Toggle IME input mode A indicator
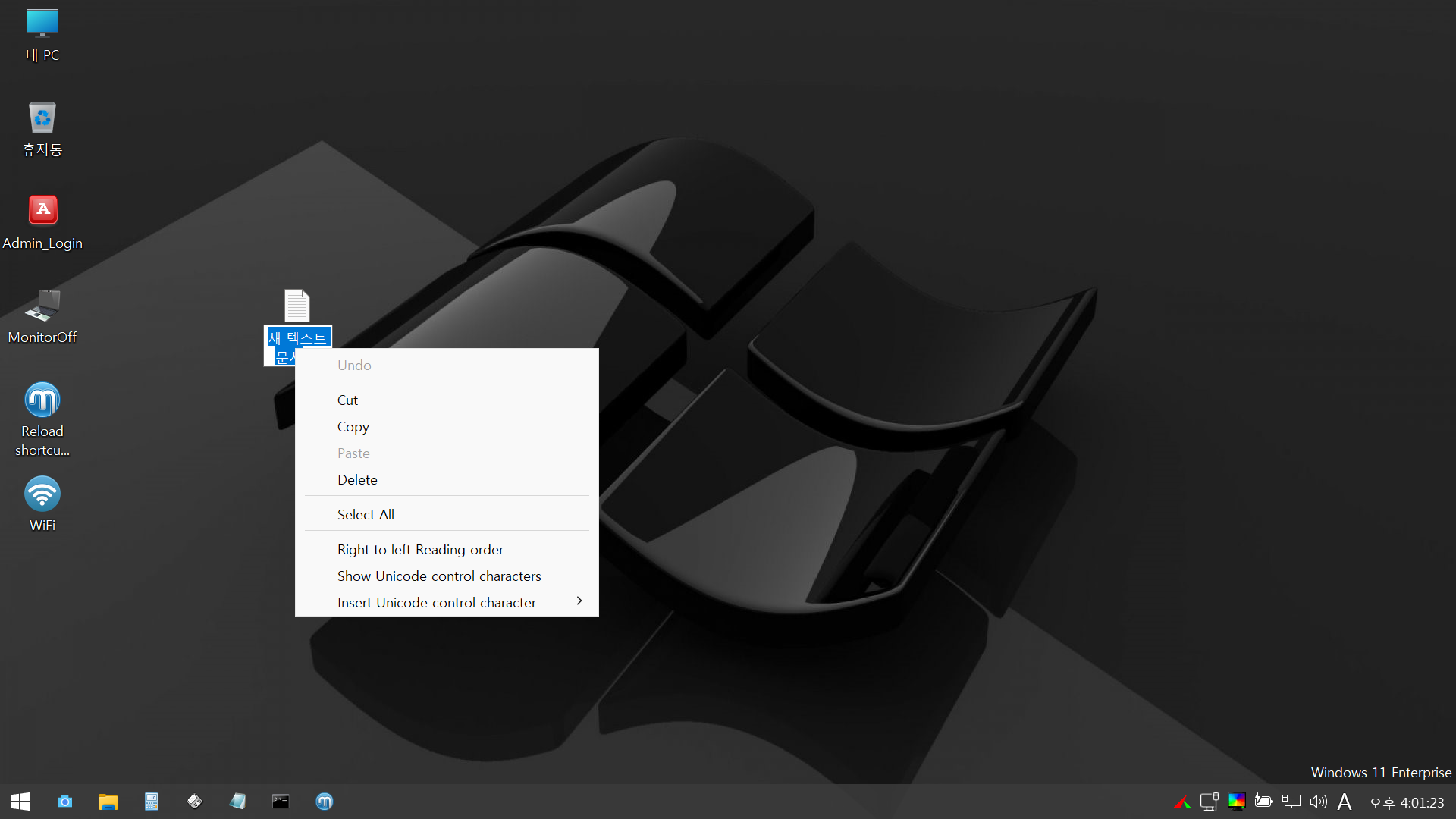The width and height of the screenshot is (1456, 819). pyautogui.click(x=1345, y=802)
